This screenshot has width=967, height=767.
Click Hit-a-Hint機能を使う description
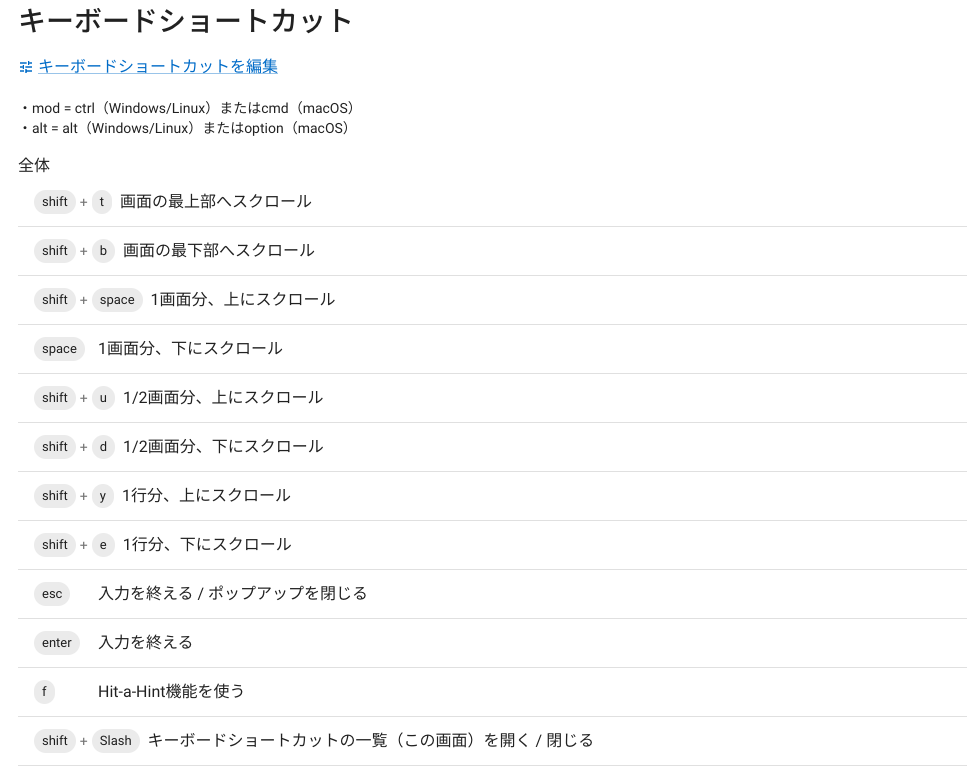171,692
